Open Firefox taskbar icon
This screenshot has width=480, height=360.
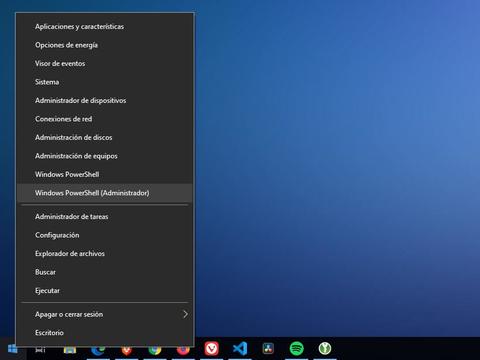click(x=183, y=350)
